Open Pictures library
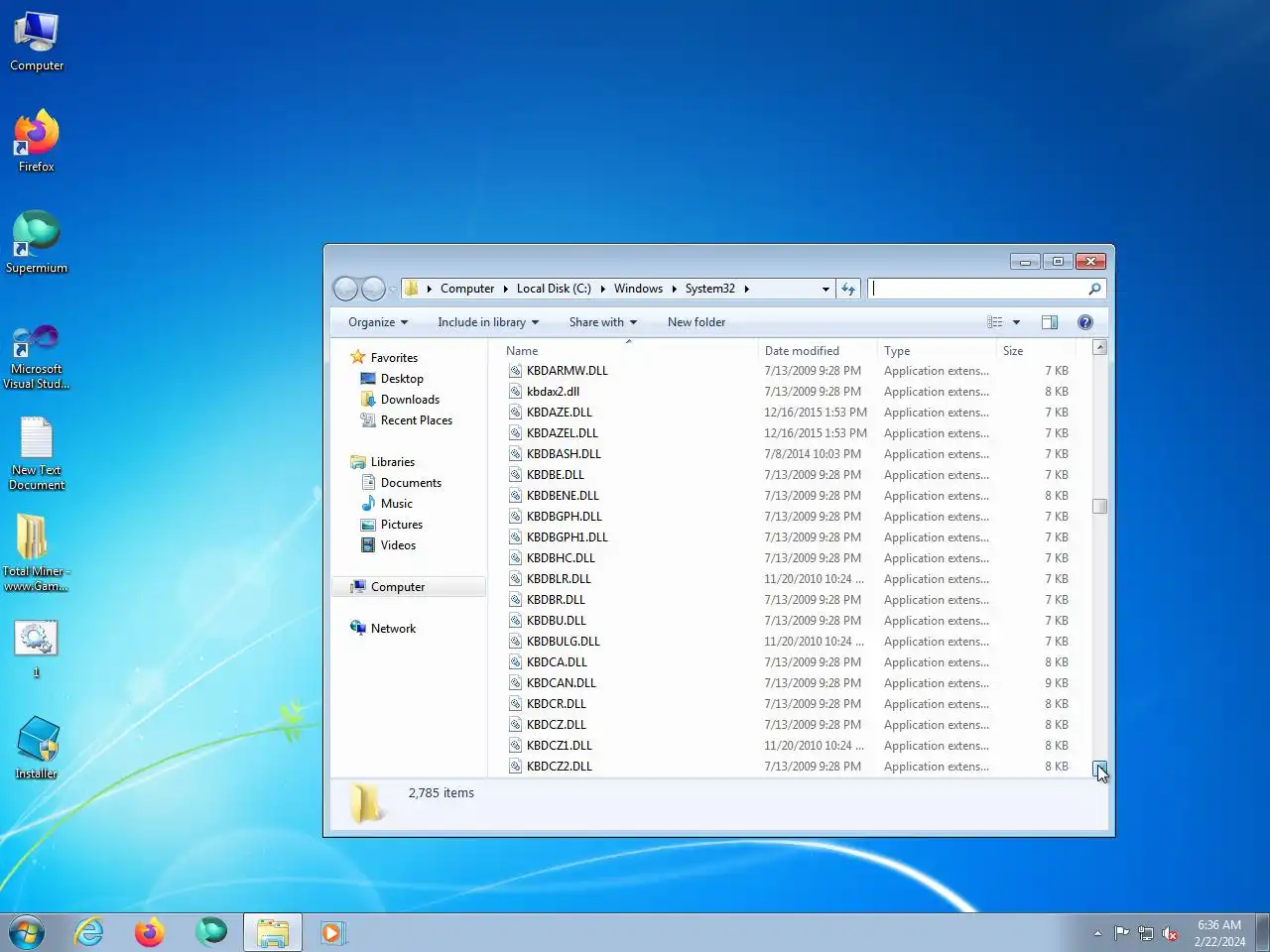The width and height of the screenshot is (1270, 952). [402, 525]
